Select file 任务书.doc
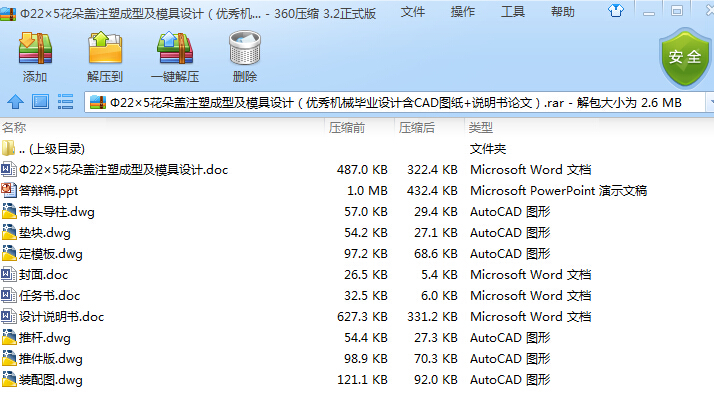 50,296
